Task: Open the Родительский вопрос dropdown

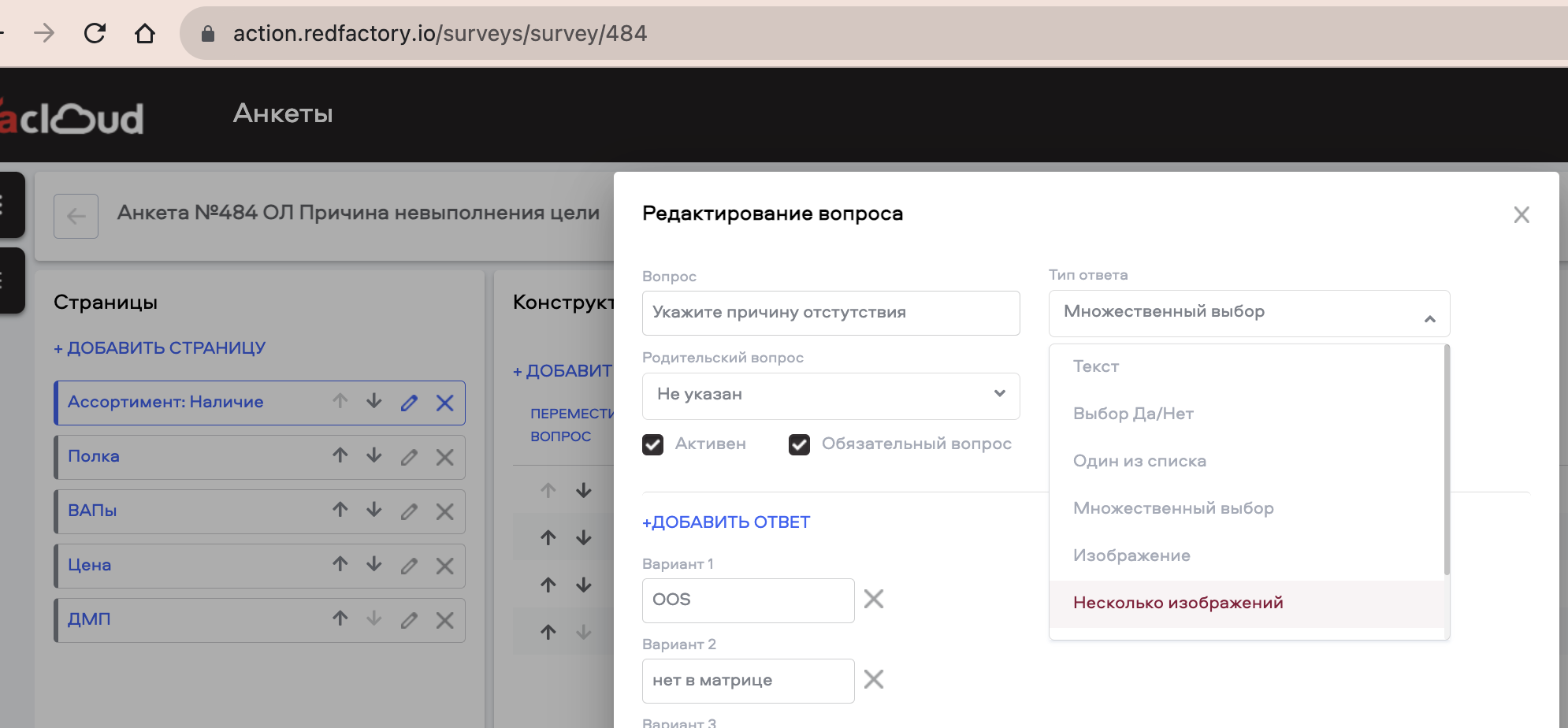Action: pyautogui.click(x=830, y=396)
